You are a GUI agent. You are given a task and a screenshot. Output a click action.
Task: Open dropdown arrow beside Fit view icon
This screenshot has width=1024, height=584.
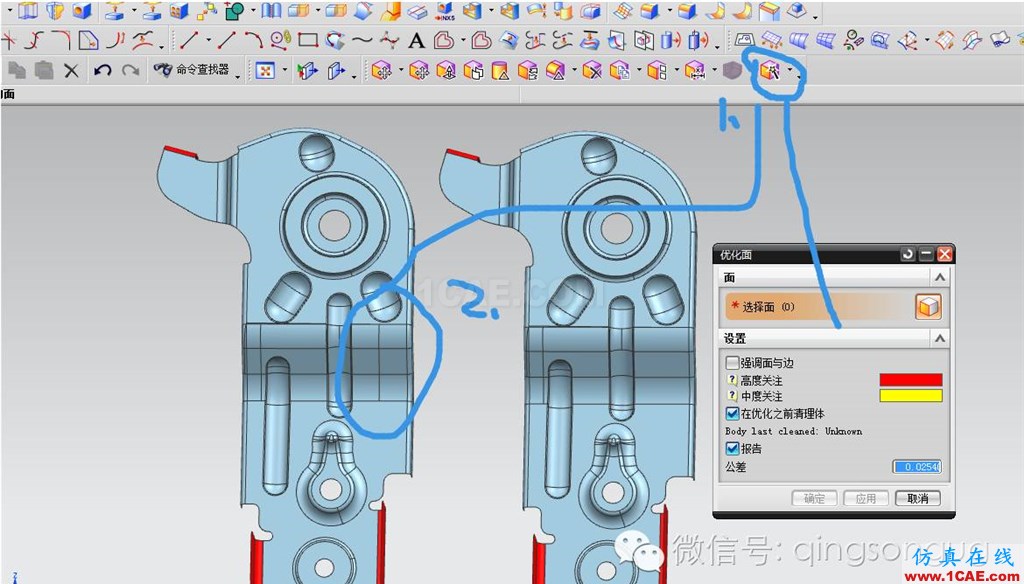284,70
